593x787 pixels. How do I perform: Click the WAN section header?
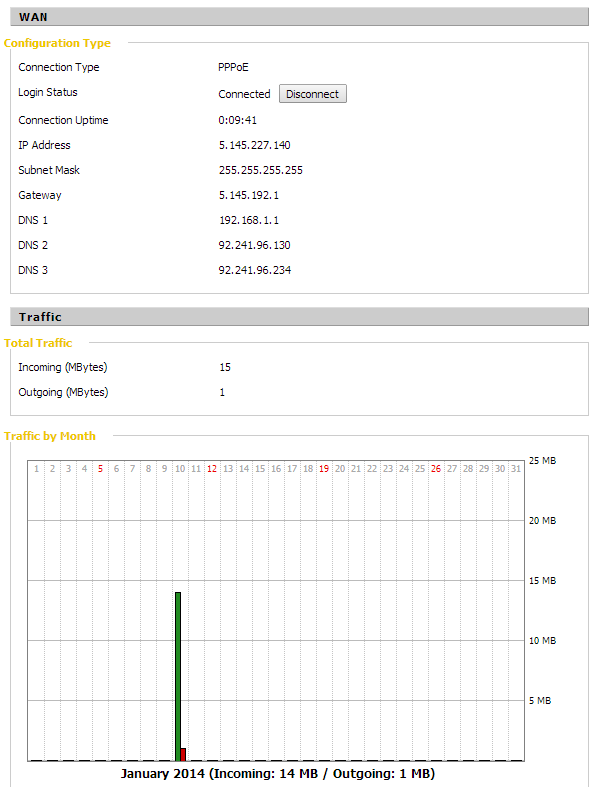pos(299,17)
